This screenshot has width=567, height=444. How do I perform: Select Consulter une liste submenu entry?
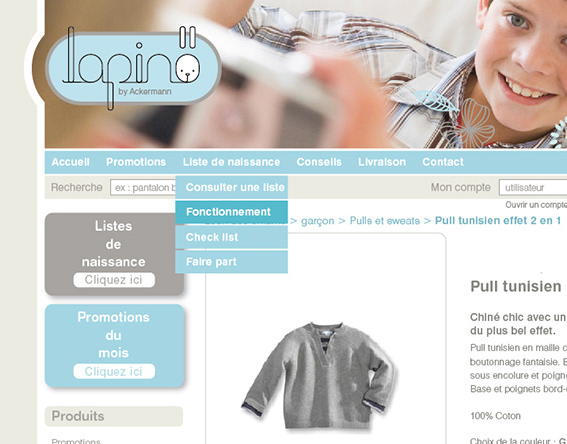[x=231, y=187]
